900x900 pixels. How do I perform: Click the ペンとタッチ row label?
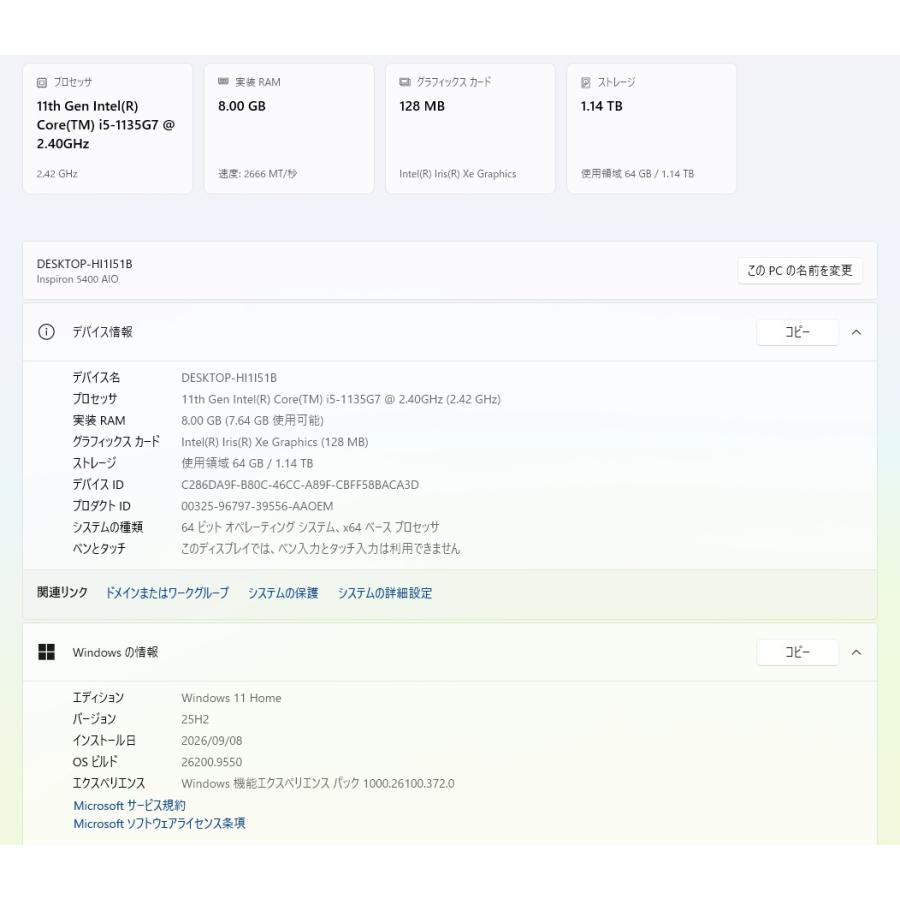[99, 549]
